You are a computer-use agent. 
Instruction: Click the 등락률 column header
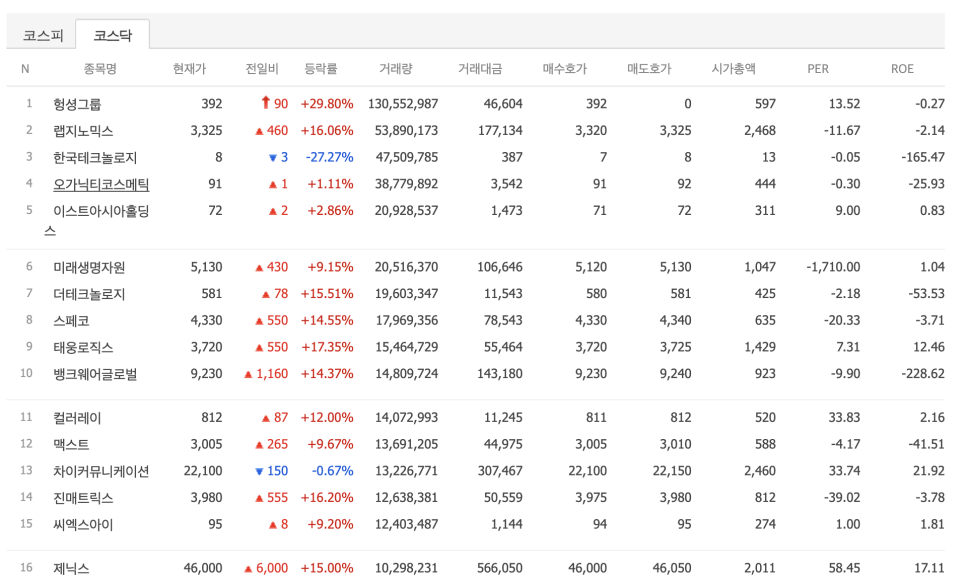click(320, 69)
